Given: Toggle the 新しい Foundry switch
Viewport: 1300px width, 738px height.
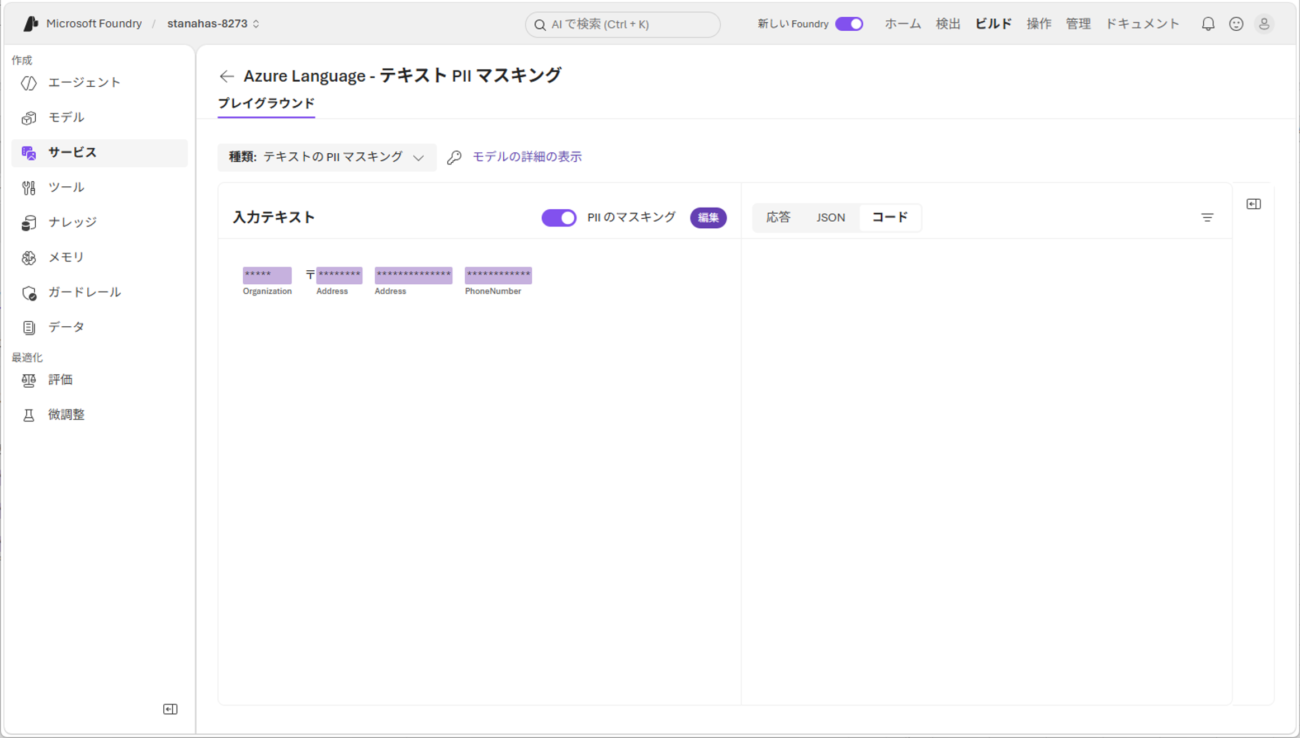Looking at the screenshot, I should pyautogui.click(x=849, y=24).
